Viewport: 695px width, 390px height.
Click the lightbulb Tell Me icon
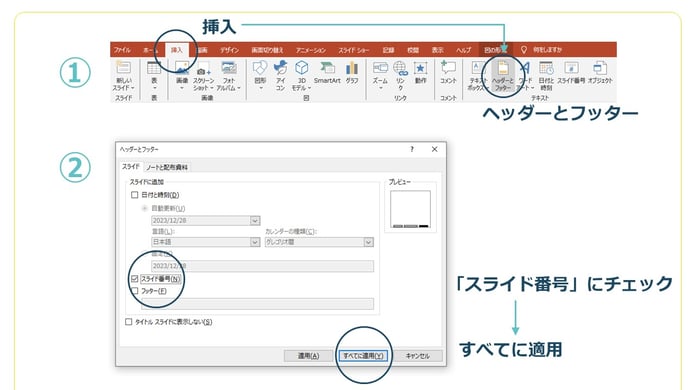(524, 50)
